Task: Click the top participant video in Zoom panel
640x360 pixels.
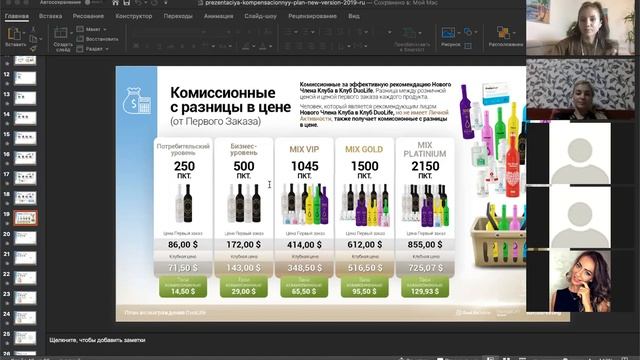Action: 580,28
